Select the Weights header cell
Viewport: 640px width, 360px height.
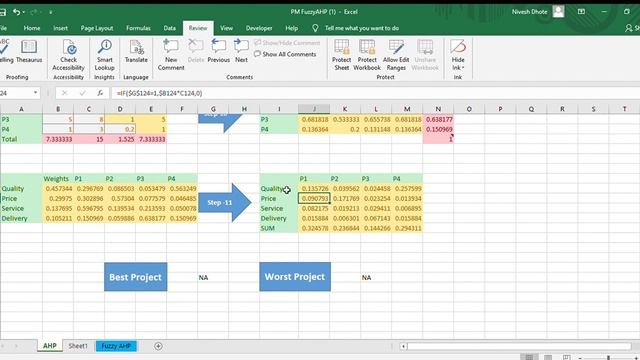point(58,179)
